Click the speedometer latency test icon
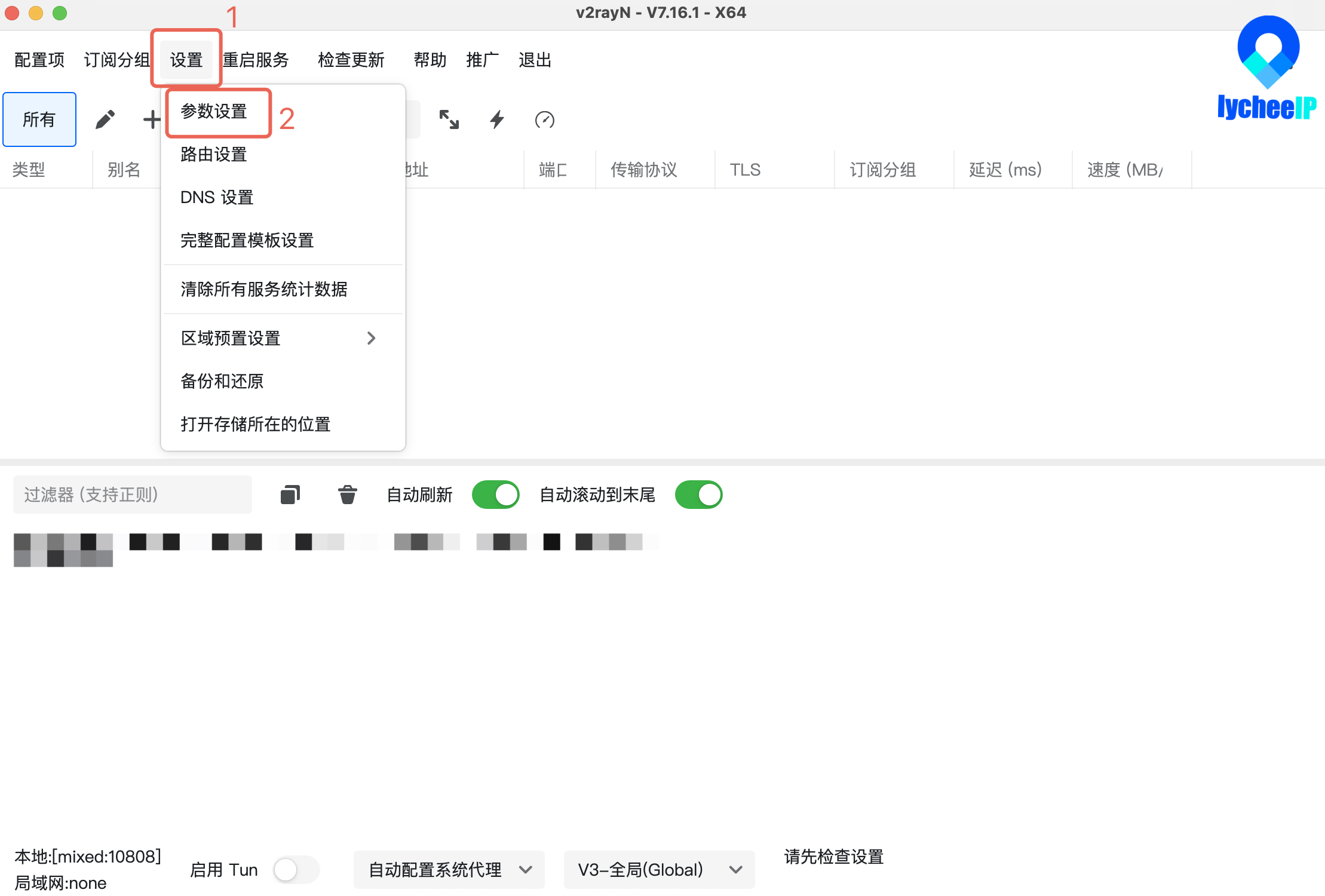Viewport: 1325px width, 896px height. click(544, 119)
